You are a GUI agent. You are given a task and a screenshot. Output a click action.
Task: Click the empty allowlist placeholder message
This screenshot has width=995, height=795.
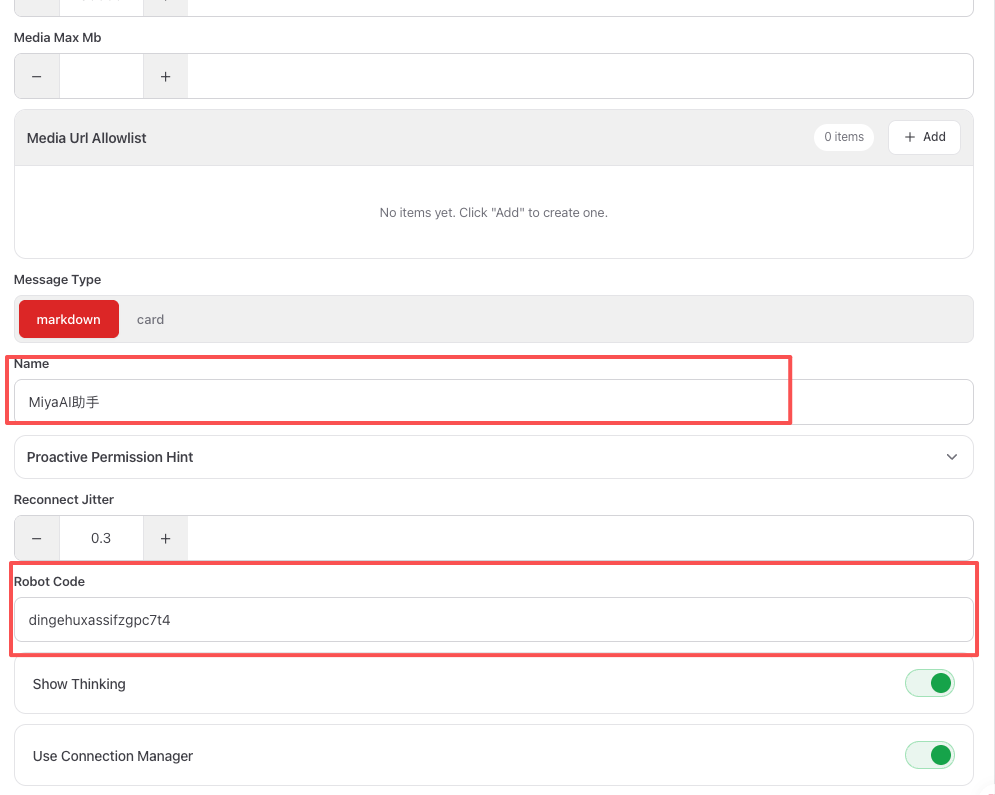[494, 213]
